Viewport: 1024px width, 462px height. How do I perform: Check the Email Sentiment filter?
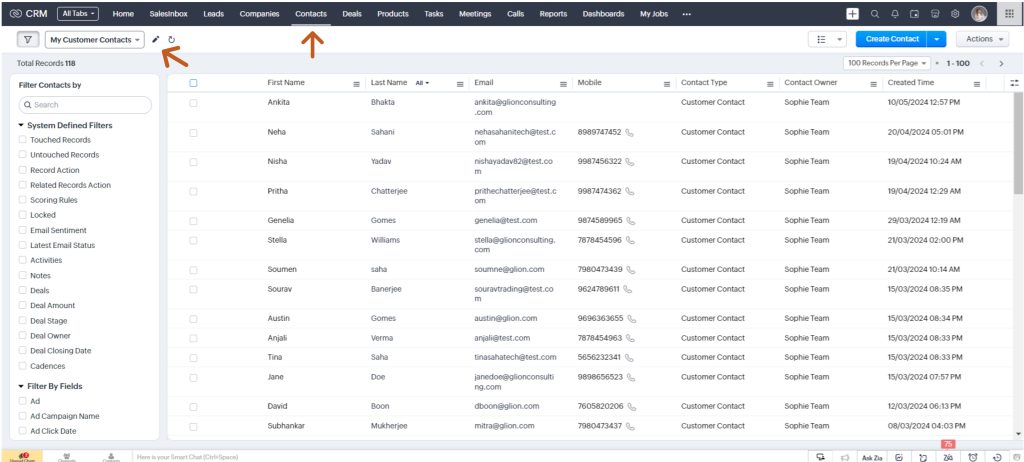(23, 230)
